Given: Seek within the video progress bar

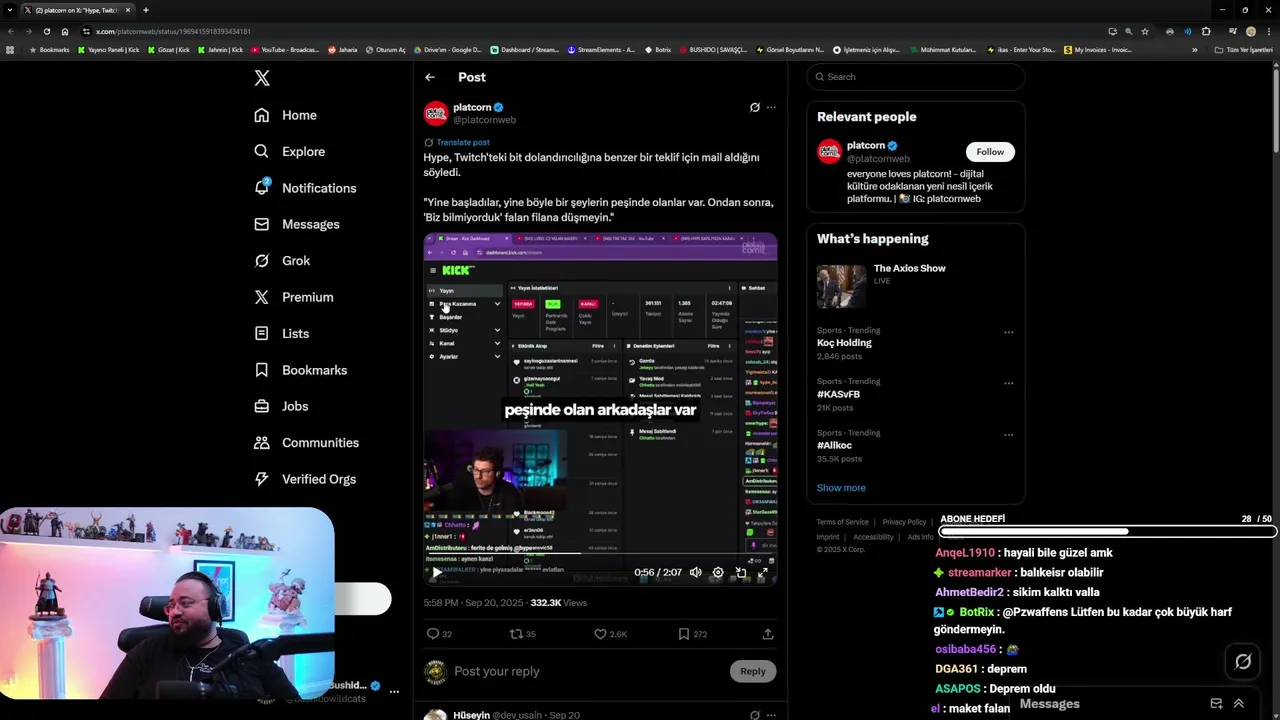Looking at the screenshot, I should point(600,553).
